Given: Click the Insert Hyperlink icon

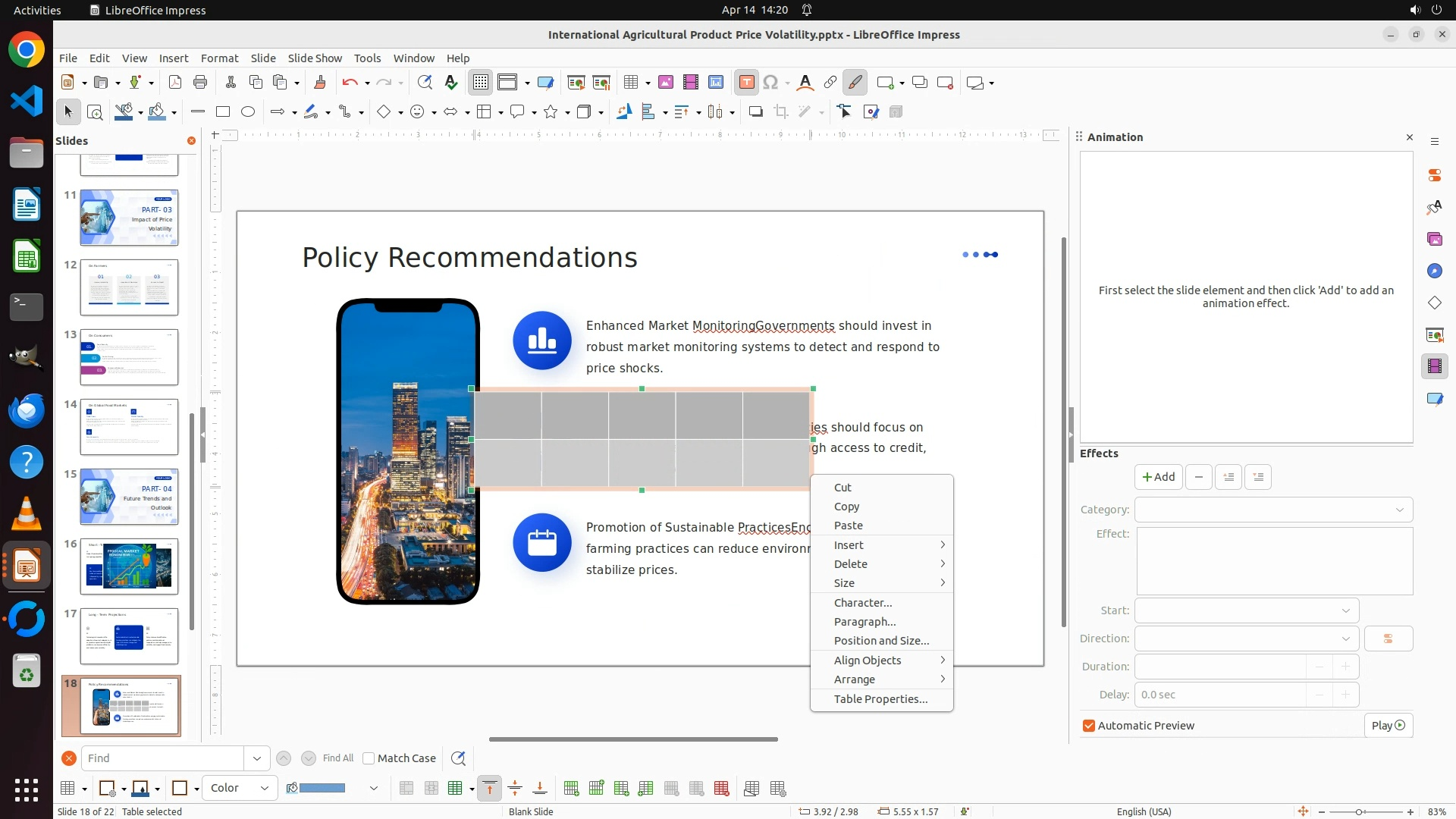Looking at the screenshot, I should (830, 83).
